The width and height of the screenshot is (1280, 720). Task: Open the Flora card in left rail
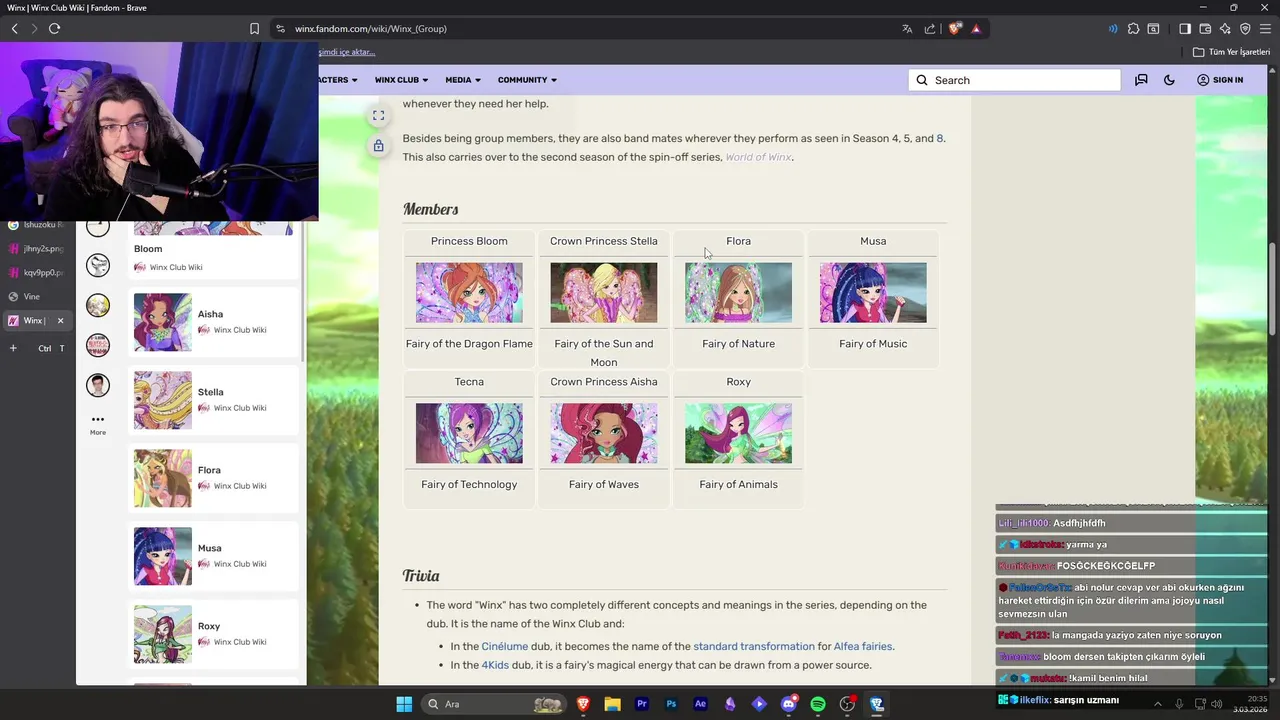pyautogui.click(x=214, y=478)
